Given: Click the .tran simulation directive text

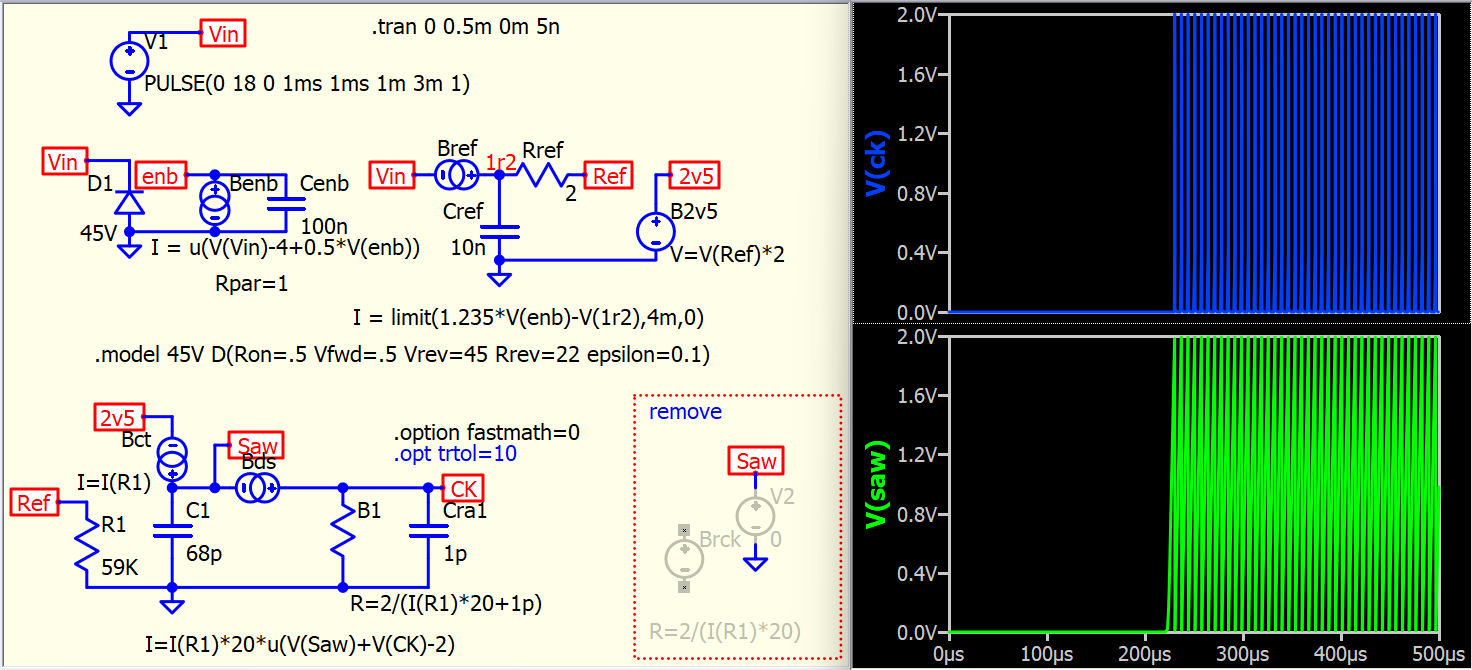Looking at the screenshot, I should (x=465, y=27).
